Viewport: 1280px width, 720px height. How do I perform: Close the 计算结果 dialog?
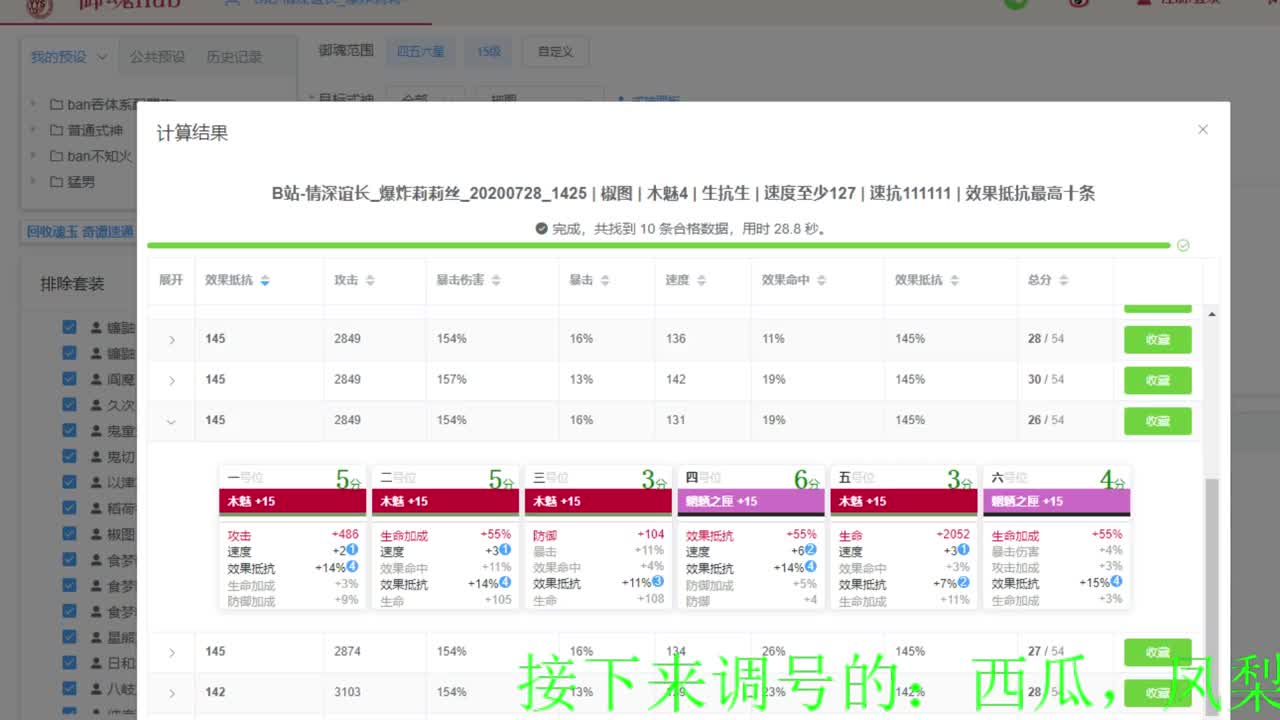(x=1203, y=129)
